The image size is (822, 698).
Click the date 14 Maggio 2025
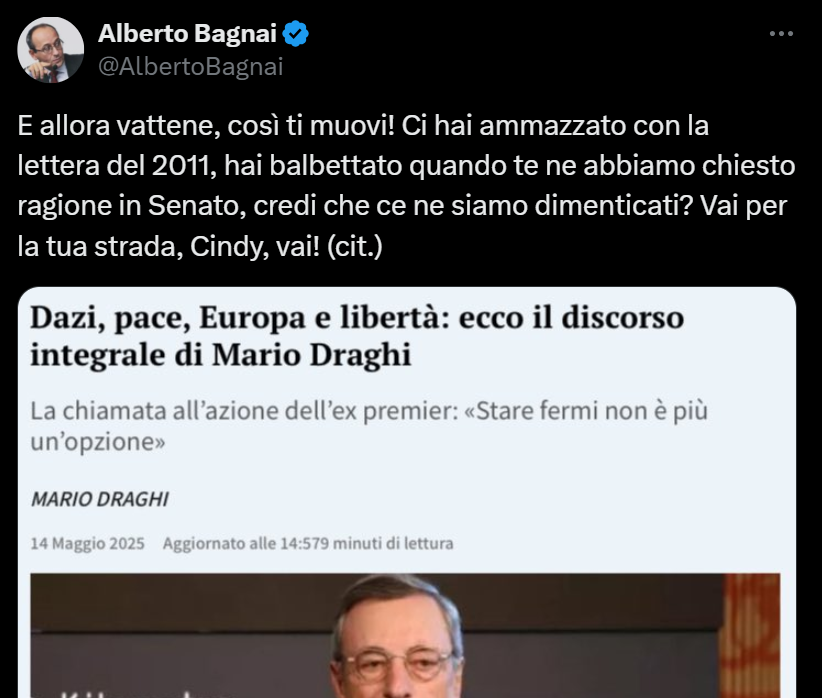(88, 543)
